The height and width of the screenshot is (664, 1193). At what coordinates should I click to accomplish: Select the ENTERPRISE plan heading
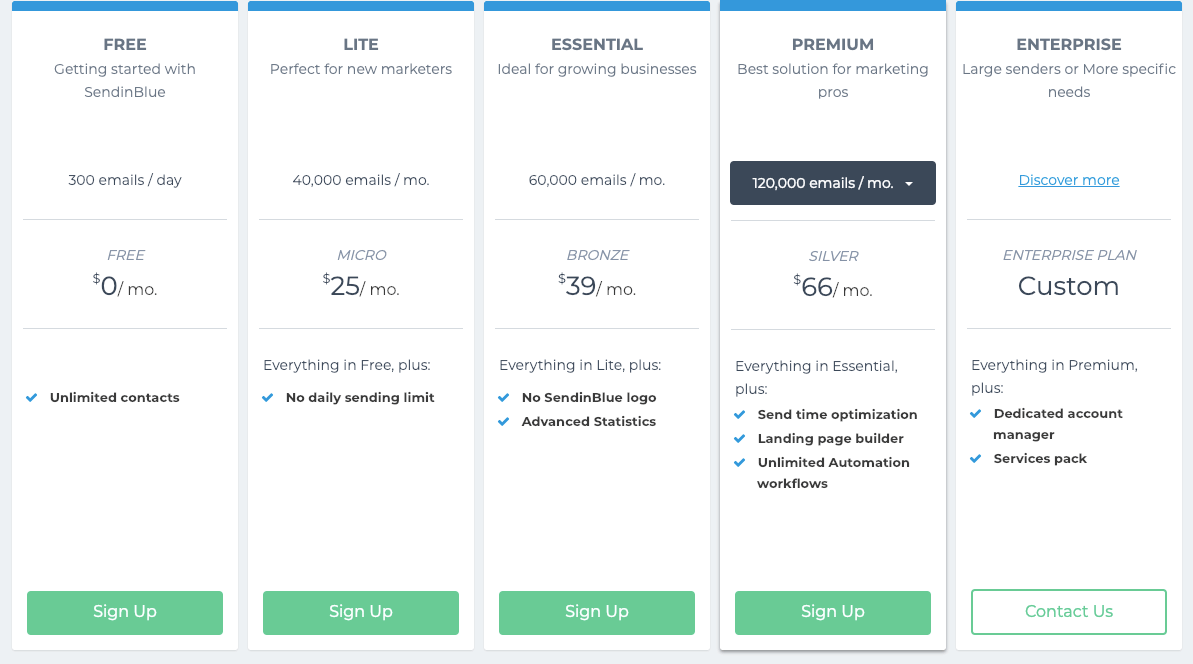(1069, 45)
